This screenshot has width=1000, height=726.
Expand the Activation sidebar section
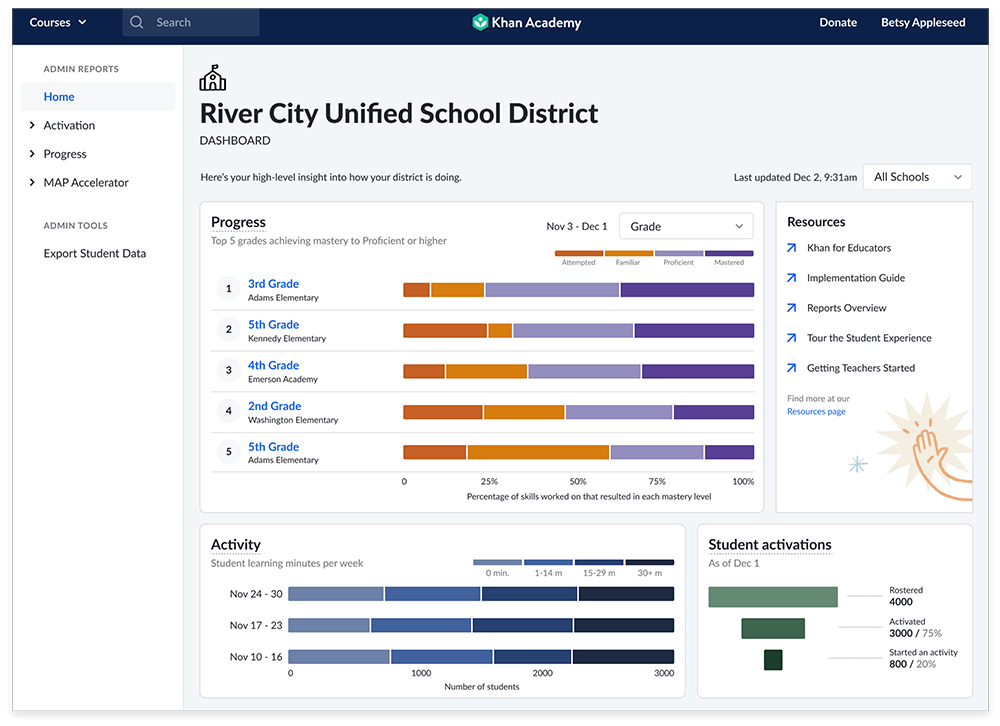(x=34, y=126)
